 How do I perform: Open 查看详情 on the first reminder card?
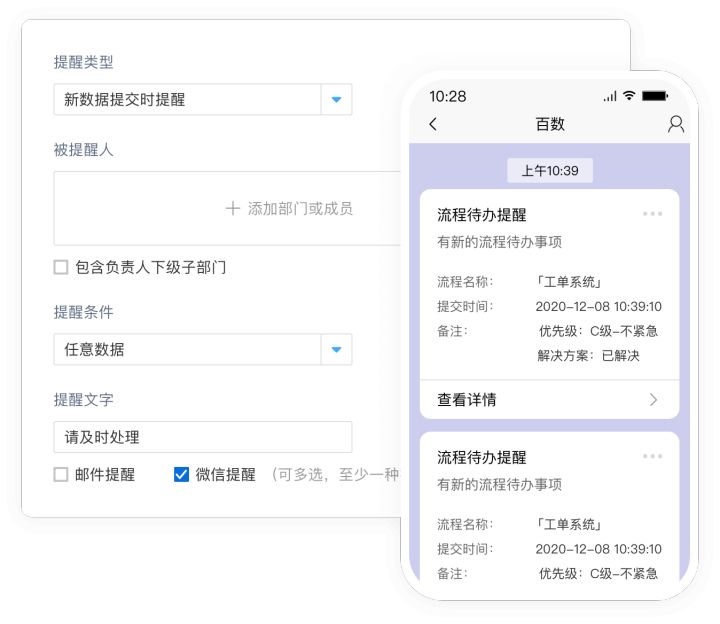click(x=550, y=399)
